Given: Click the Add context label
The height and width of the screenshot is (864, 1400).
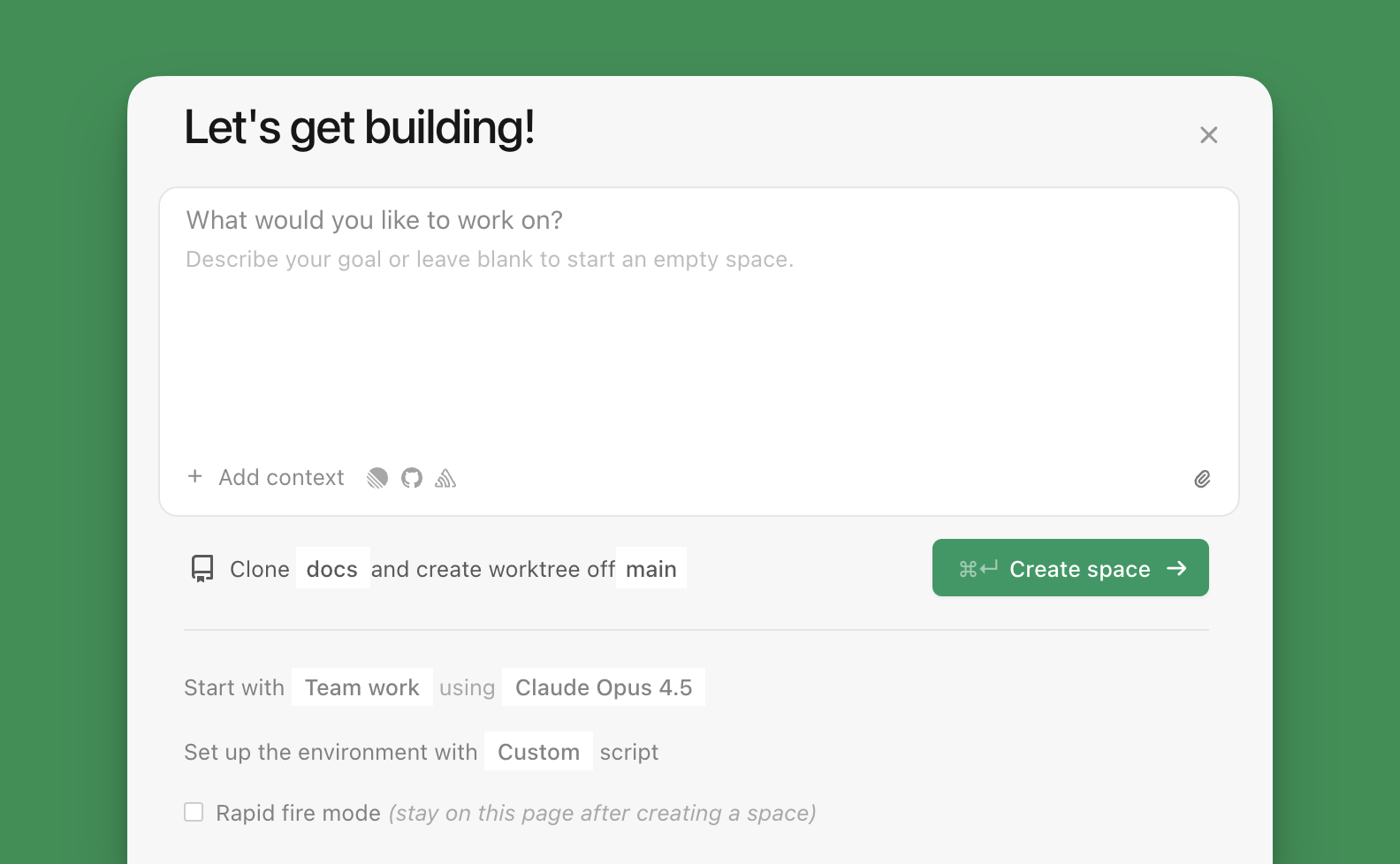Looking at the screenshot, I should tap(282, 477).
